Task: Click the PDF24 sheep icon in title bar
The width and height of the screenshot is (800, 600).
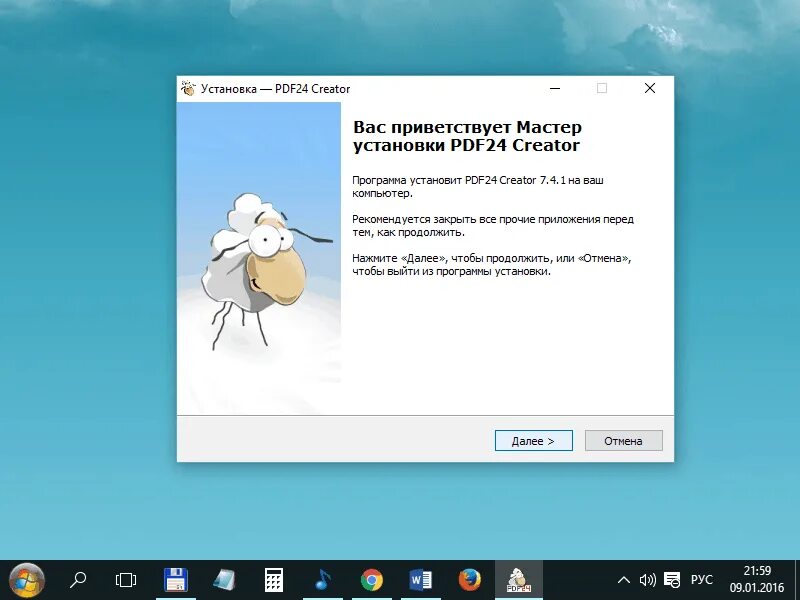Action: 188,89
